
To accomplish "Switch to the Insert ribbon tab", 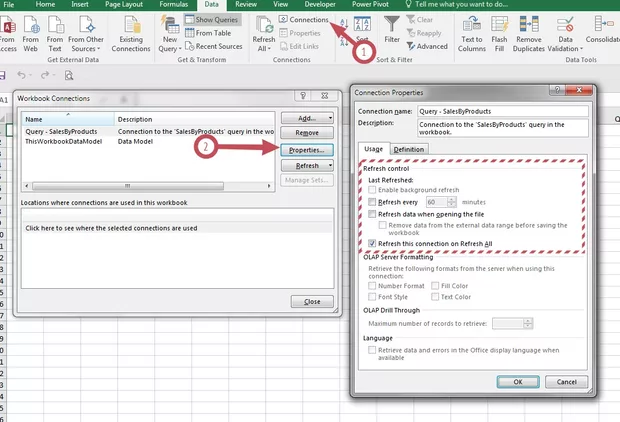I will (80, 4).
